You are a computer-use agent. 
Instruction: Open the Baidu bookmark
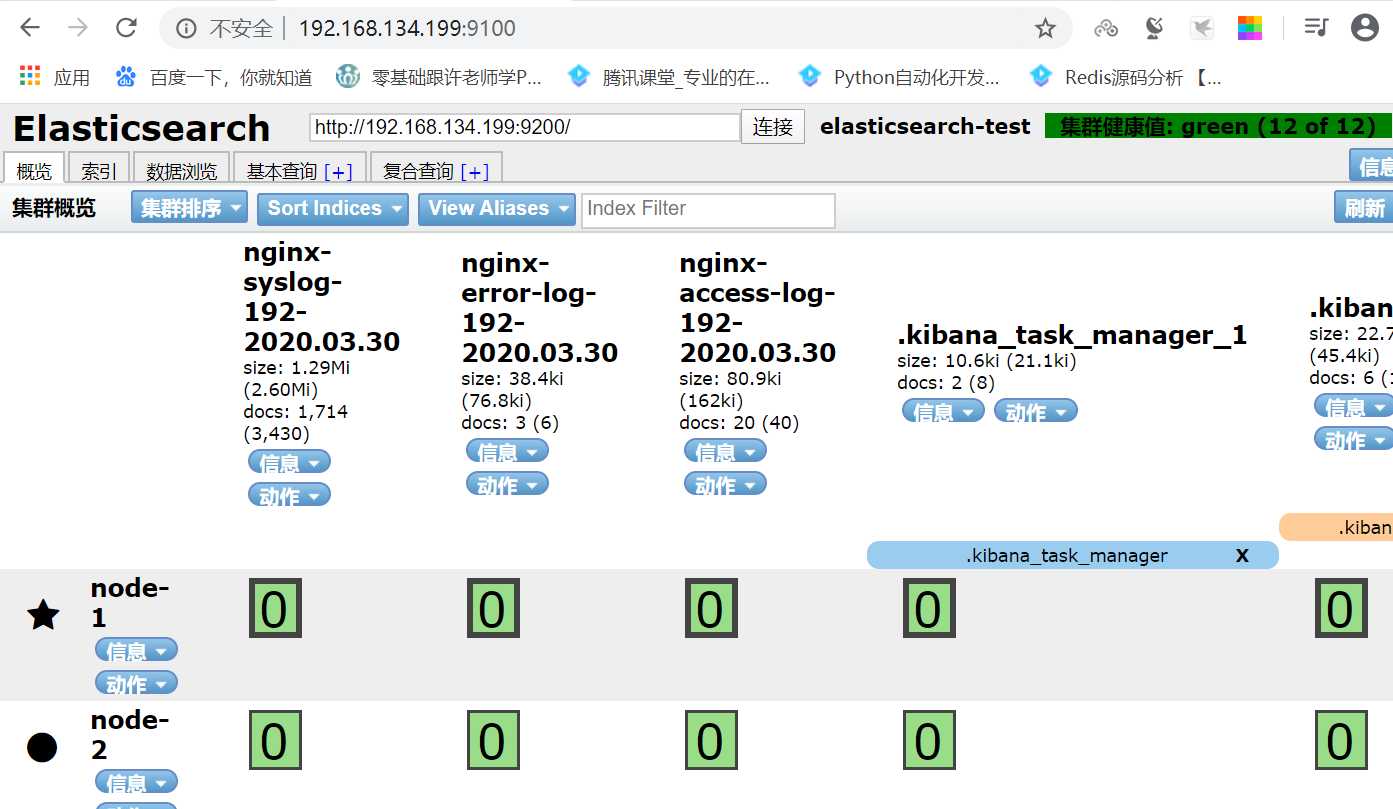pos(214,77)
